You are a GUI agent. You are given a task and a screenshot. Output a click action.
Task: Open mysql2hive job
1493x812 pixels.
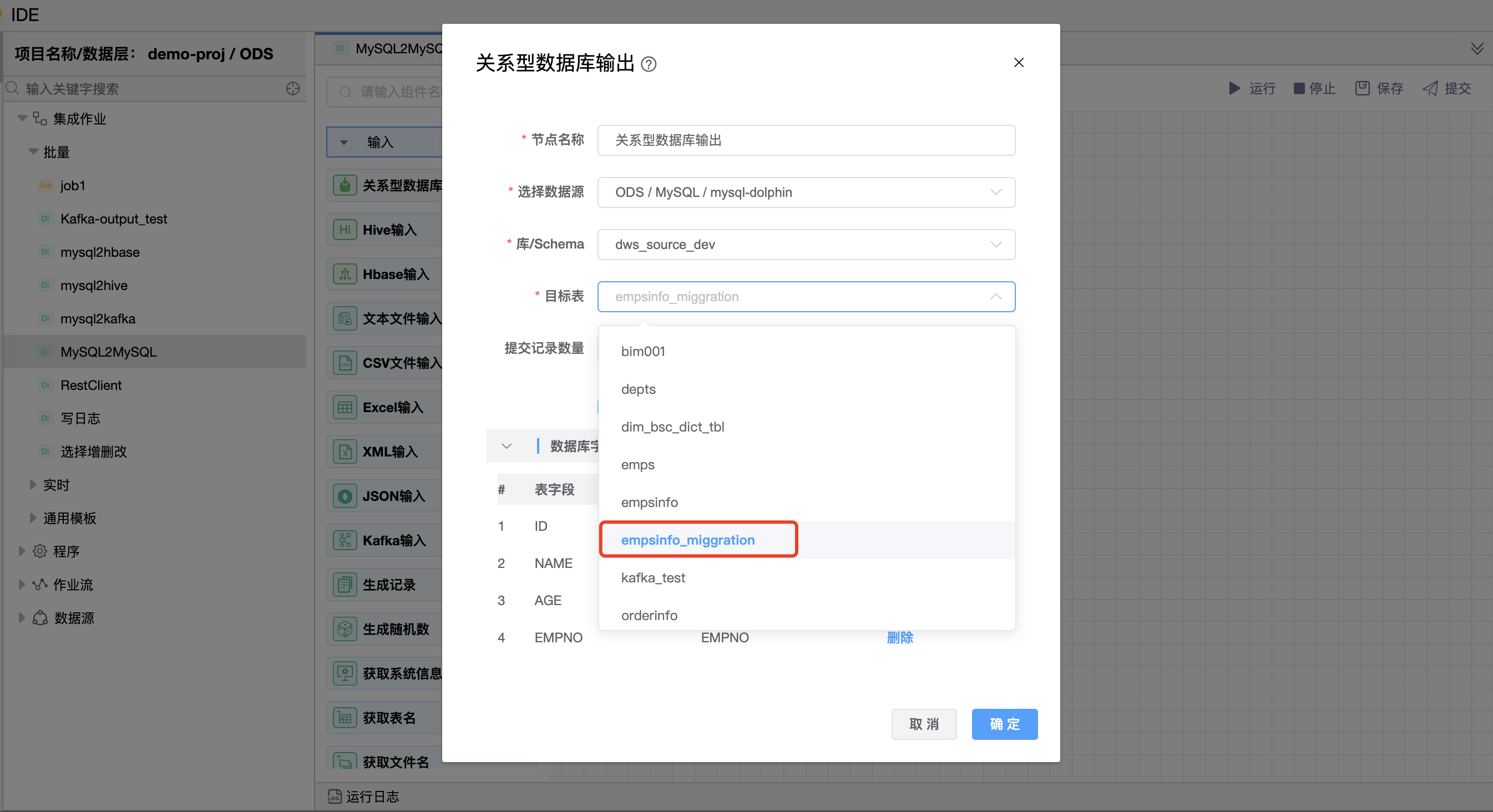click(94, 285)
